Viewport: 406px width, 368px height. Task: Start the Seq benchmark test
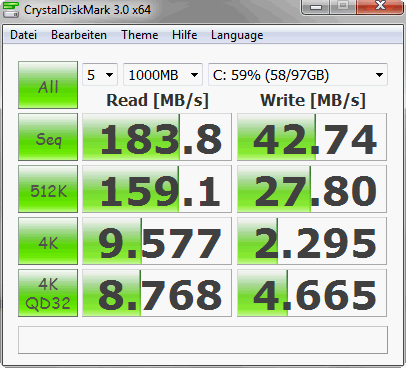pos(48,137)
